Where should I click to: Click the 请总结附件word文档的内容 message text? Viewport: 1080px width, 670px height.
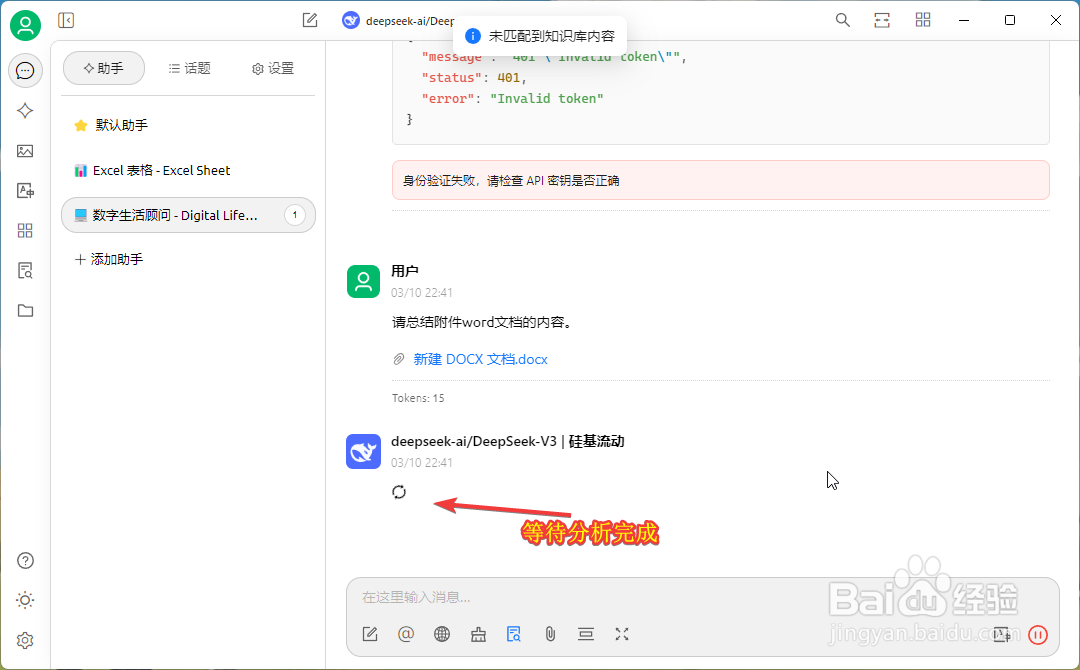click(481, 322)
